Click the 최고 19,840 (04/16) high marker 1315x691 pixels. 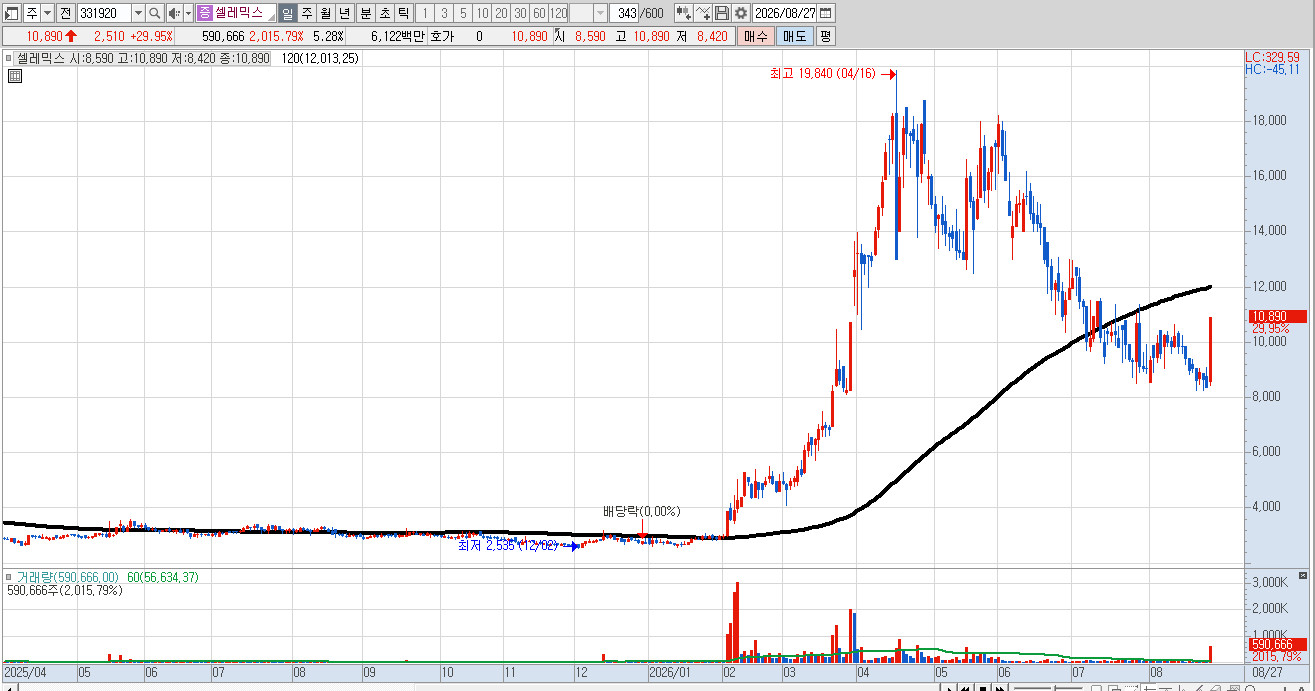pyautogui.click(x=822, y=73)
